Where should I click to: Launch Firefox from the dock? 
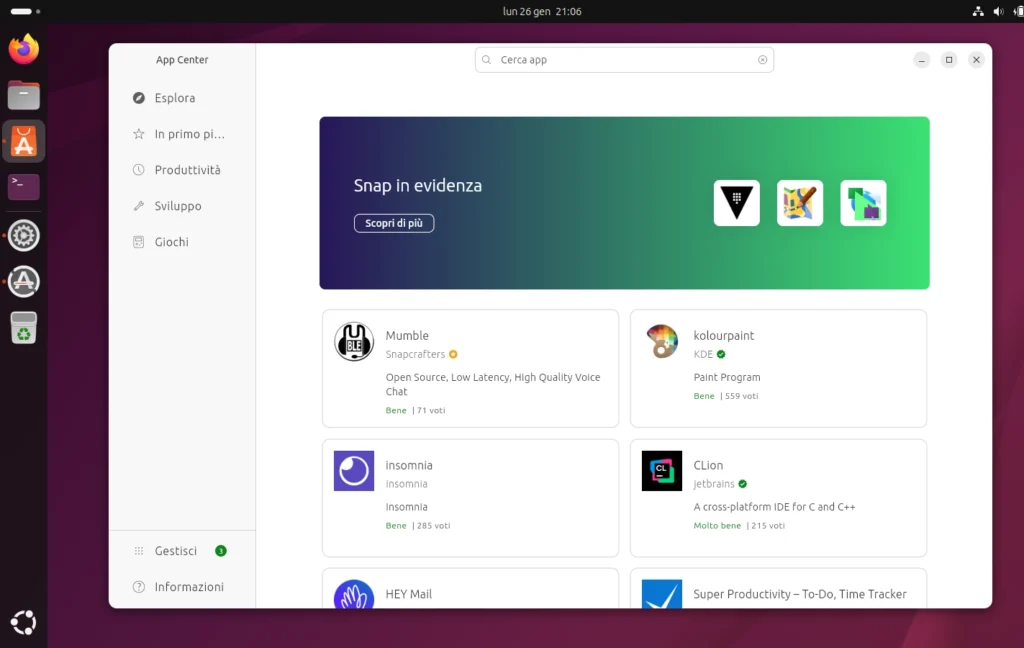click(23, 48)
